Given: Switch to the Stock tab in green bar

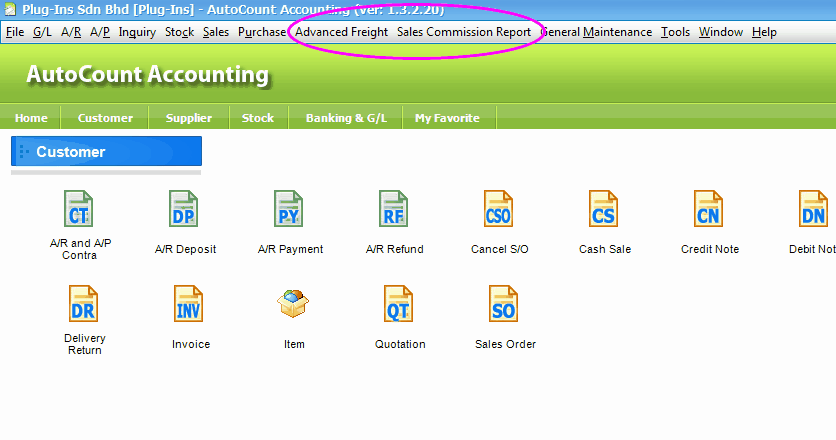Looking at the screenshot, I should (x=258, y=118).
